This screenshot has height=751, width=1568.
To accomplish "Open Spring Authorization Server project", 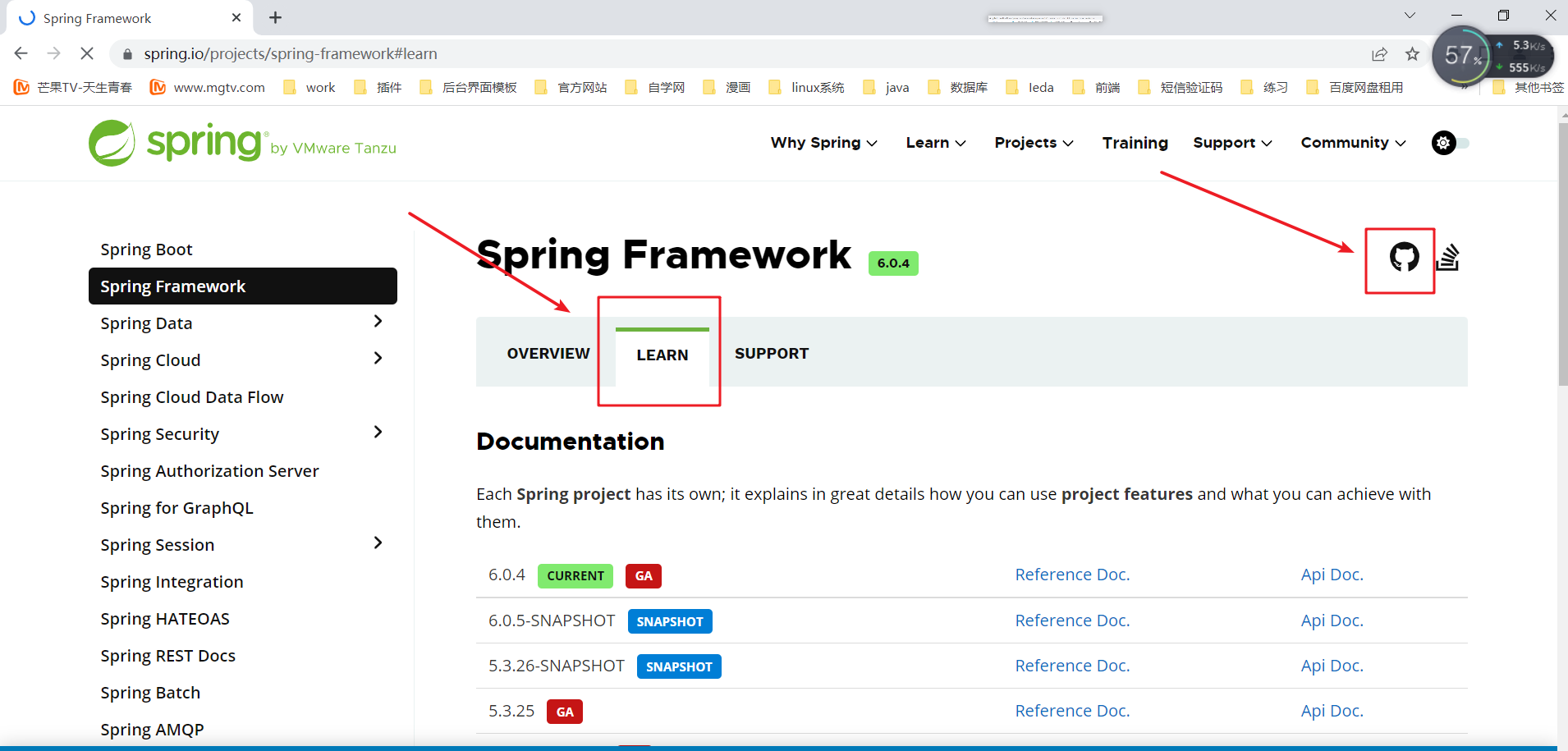I will pyautogui.click(x=209, y=471).
